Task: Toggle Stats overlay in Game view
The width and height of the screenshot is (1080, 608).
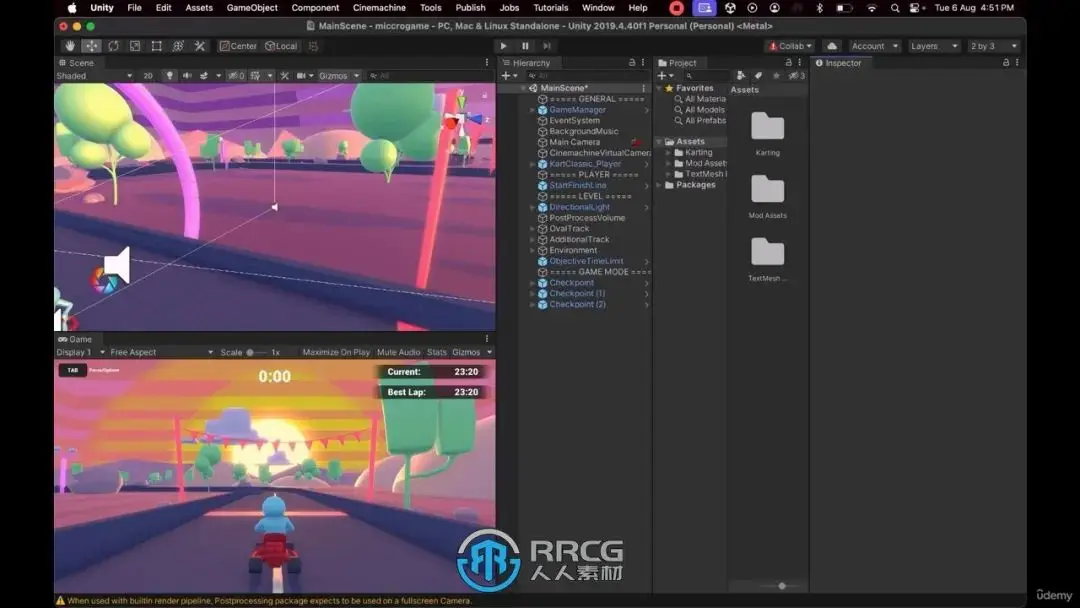Action: click(437, 352)
